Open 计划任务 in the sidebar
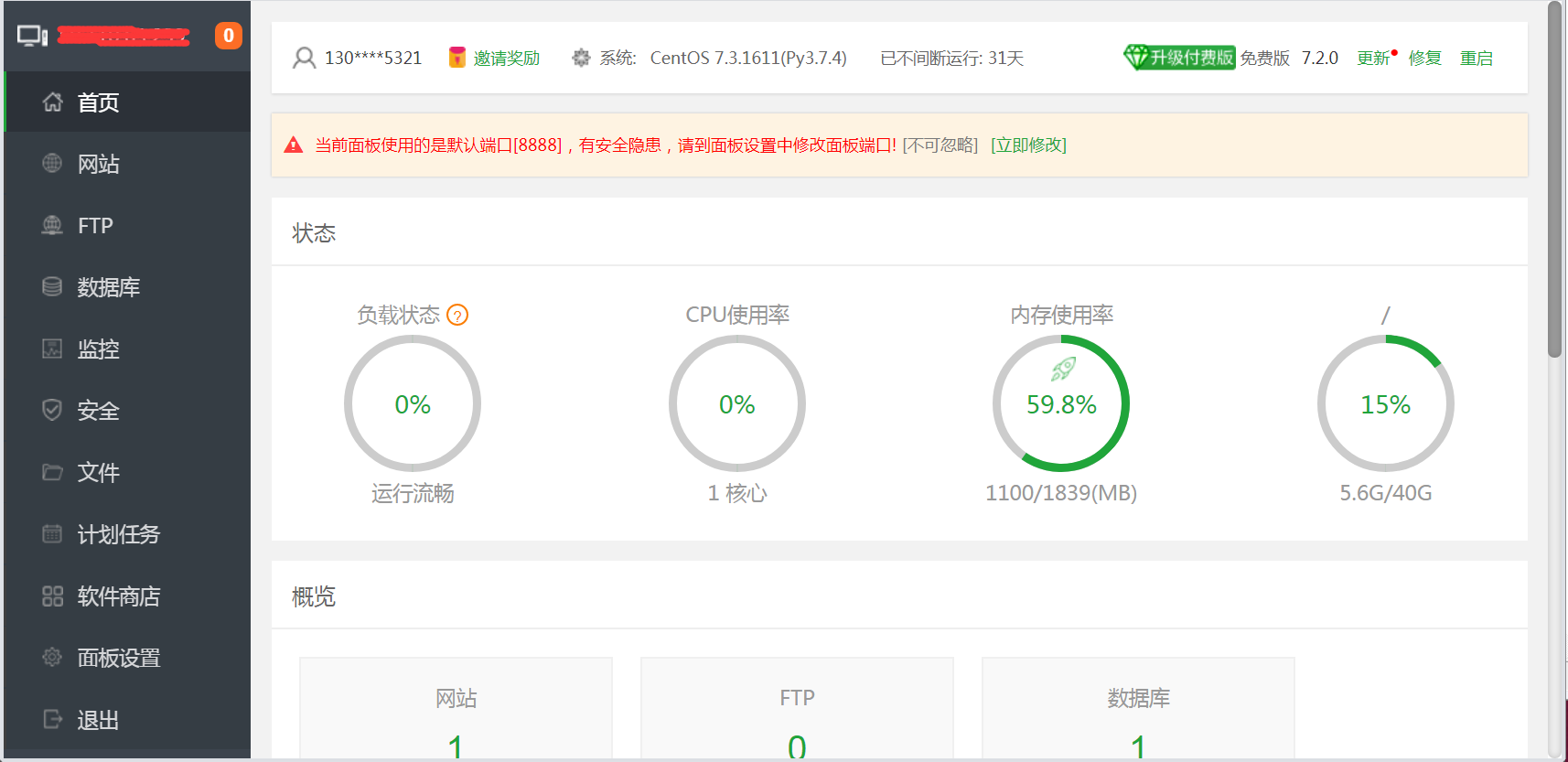 pyautogui.click(x=127, y=533)
